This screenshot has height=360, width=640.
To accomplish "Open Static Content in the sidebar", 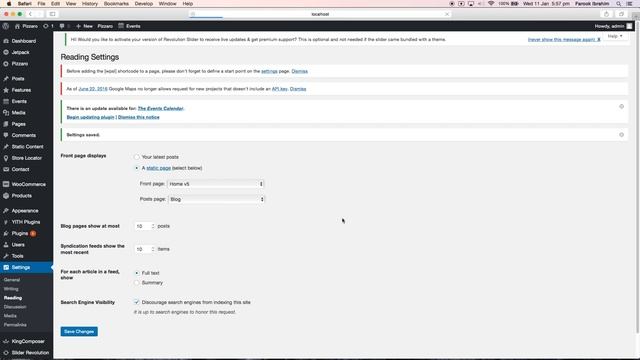I will pyautogui.click(x=26, y=147).
